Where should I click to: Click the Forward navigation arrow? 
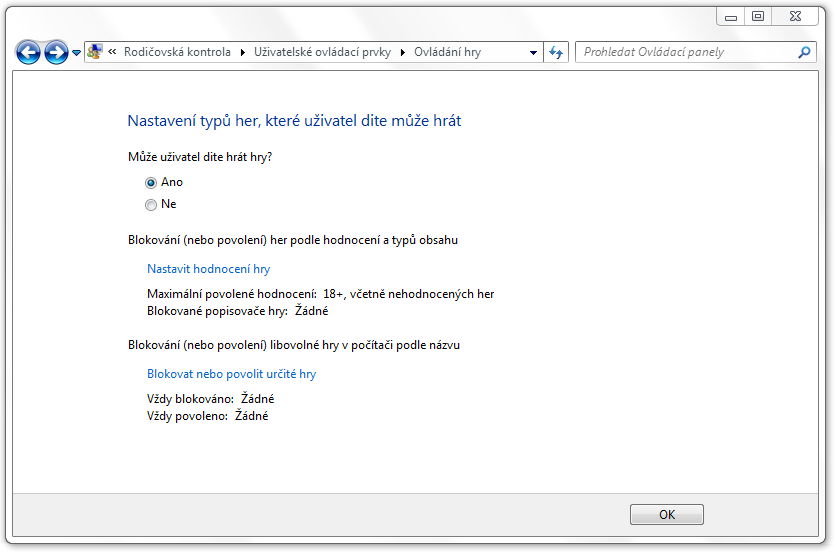[56, 52]
